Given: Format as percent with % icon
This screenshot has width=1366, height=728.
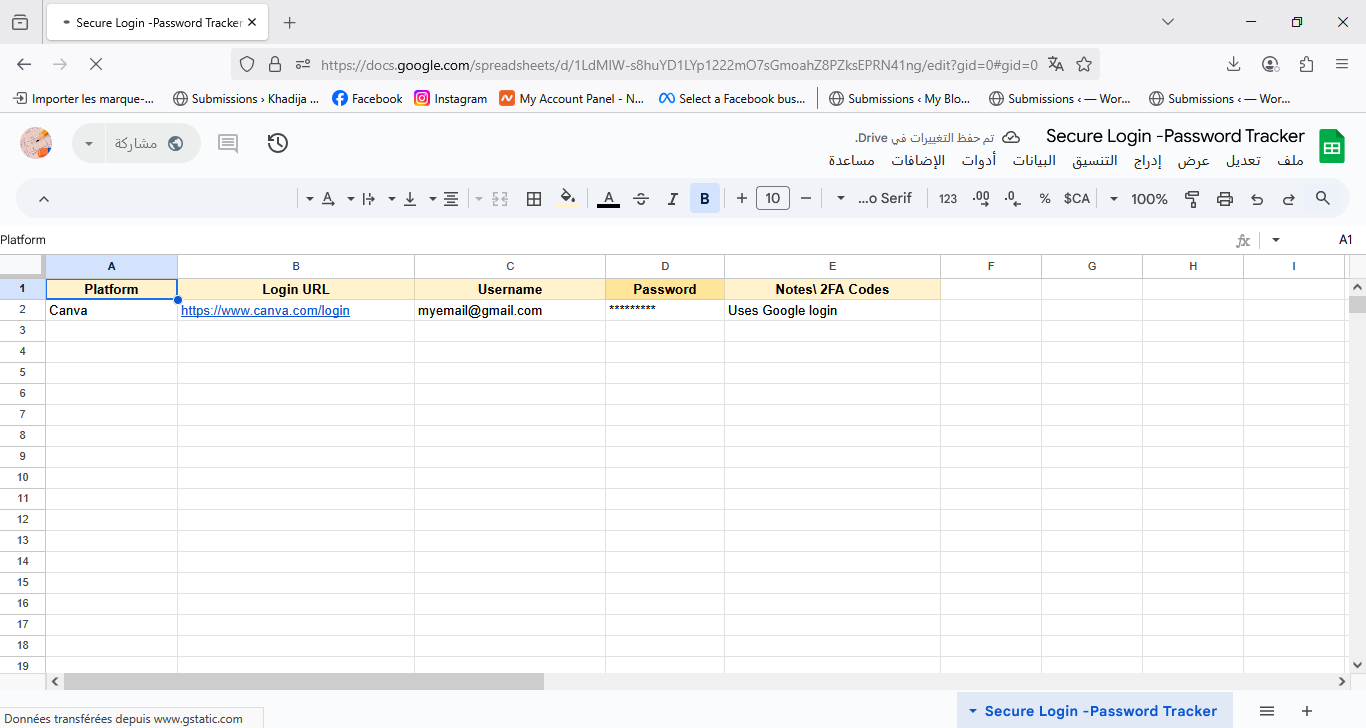Looking at the screenshot, I should (x=1045, y=199).
